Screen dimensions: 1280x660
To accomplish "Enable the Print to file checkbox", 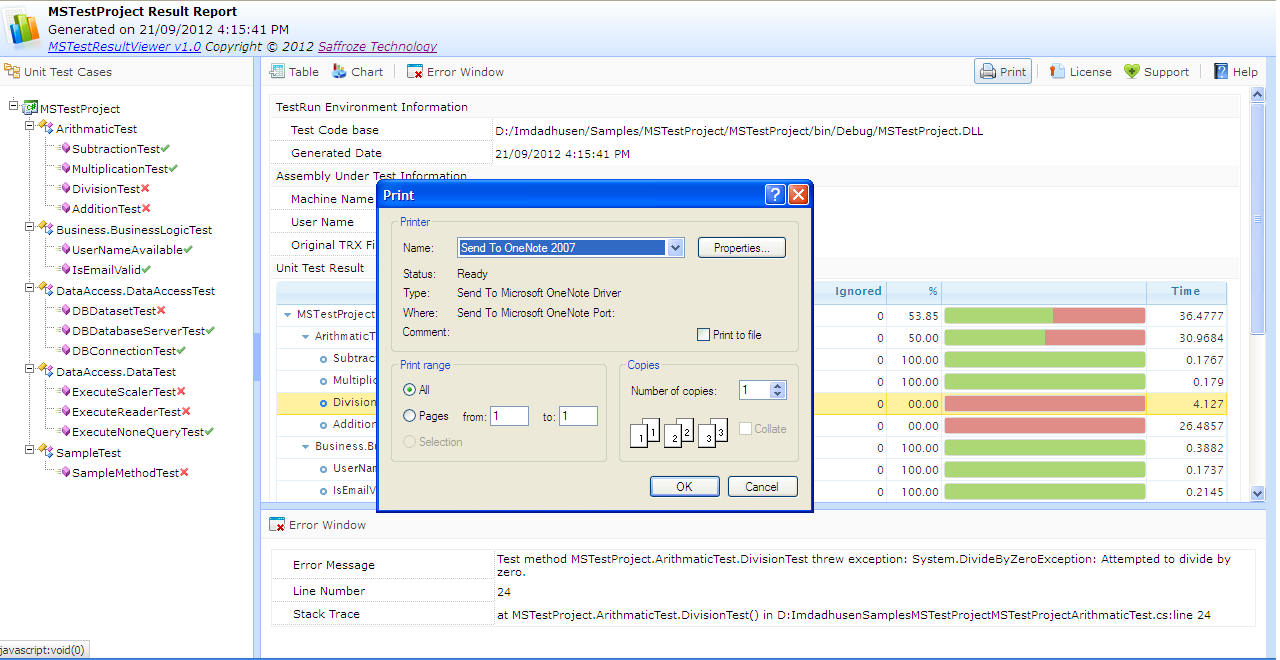I will [x=703, y=334].
